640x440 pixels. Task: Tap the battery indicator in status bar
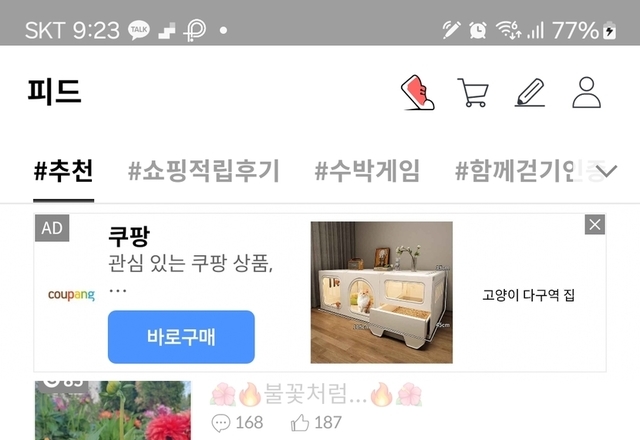(610, 30)
